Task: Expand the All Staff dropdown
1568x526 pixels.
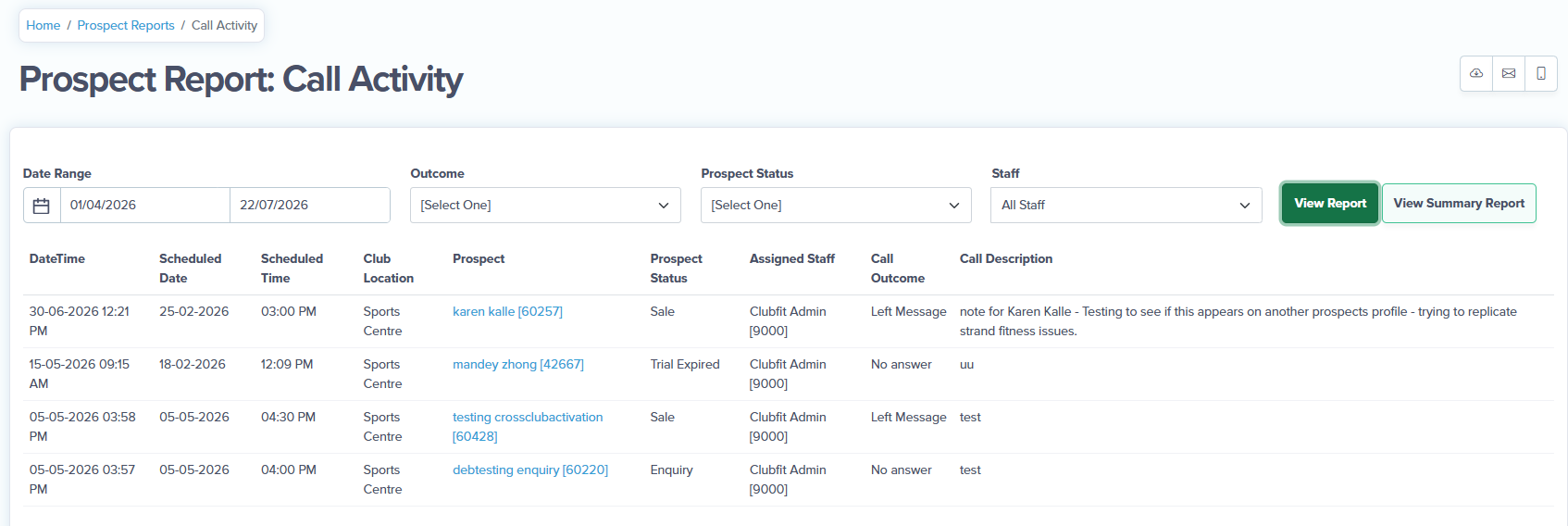Action: click(1126, 206)
